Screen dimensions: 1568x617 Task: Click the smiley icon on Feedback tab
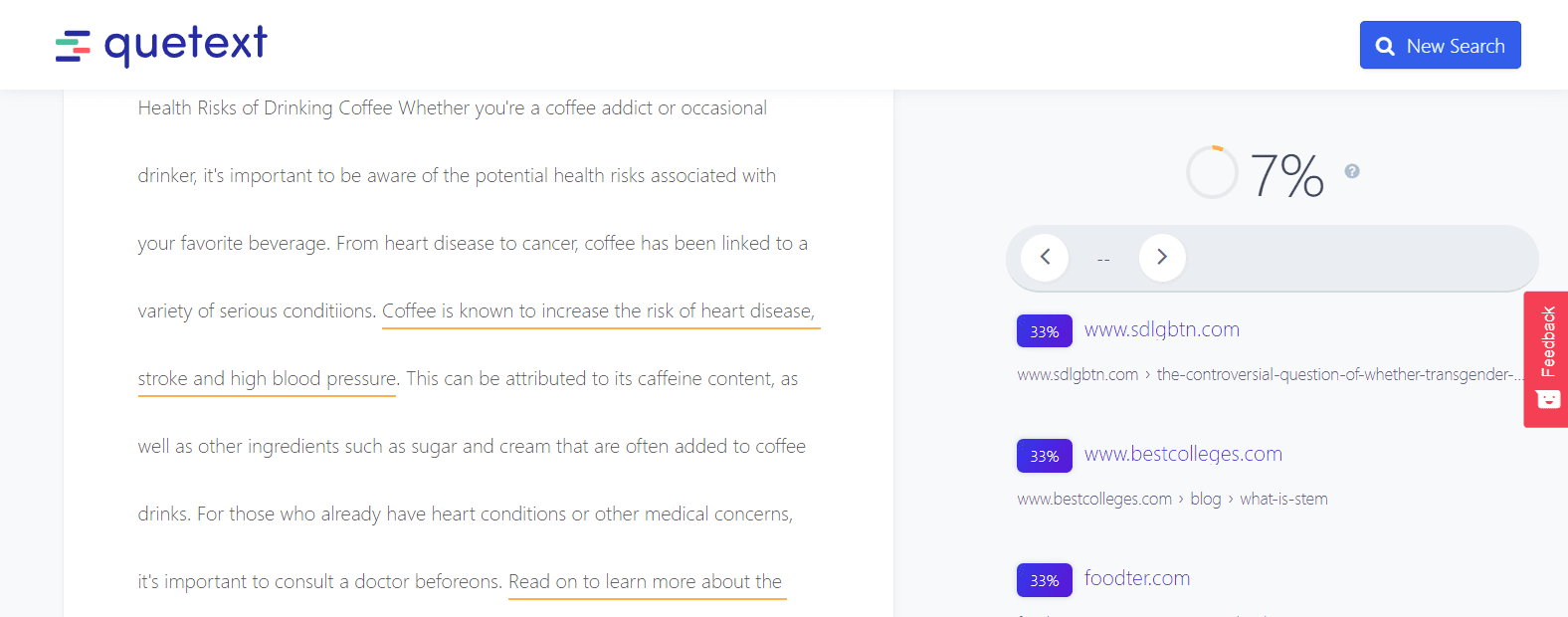pos(1548,399)
